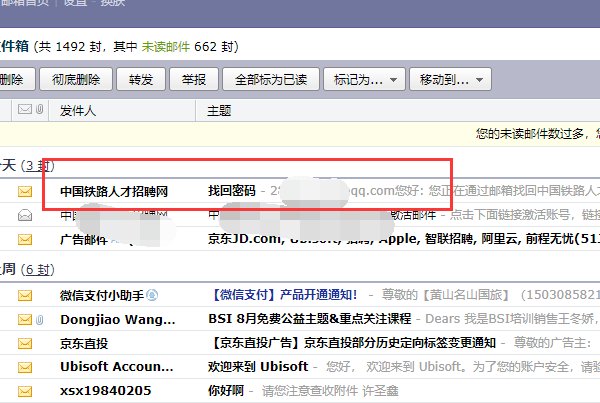This screenshot has width=600, height=403.
Task: Click the verified badge beside 微信支付小助手
Action: pyautogui.click(x=152, y=295)
